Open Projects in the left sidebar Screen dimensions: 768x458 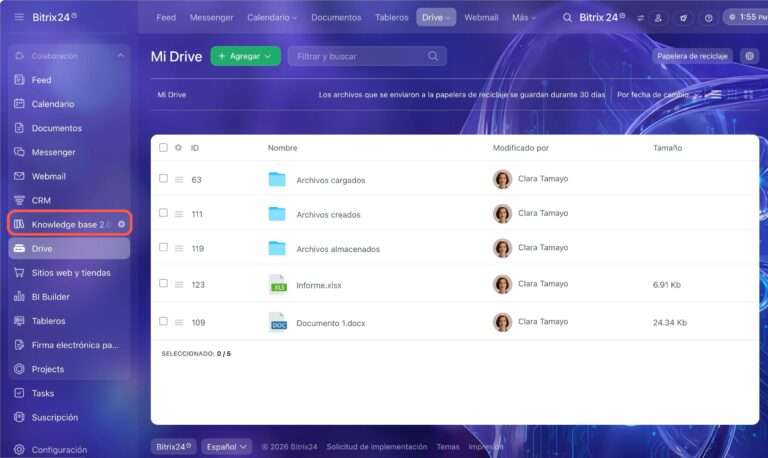(x=69, y=369)
